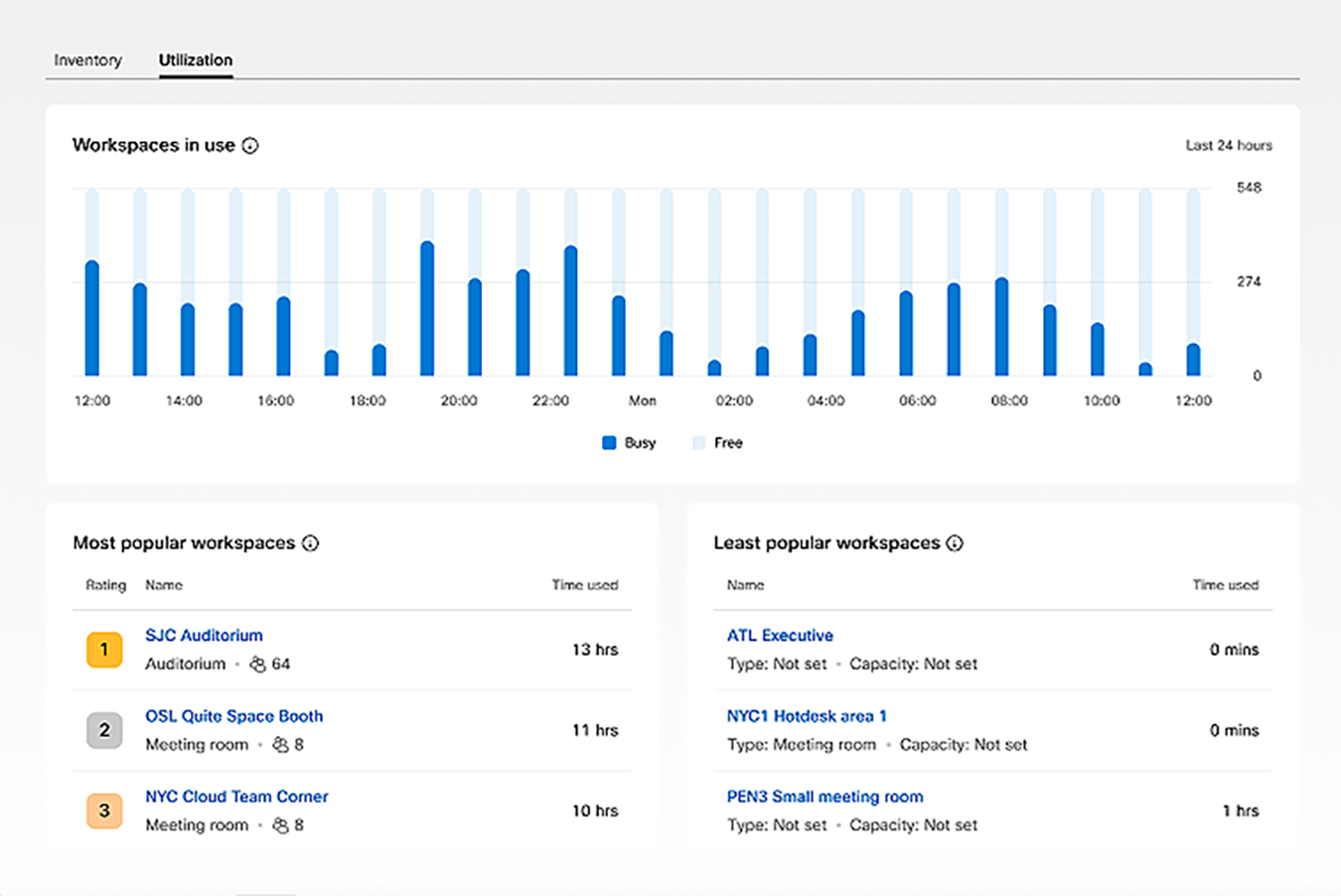Click the bronze rank 3 badge
The height and width of the screenshot is (896, 1341).
(104, 811)
